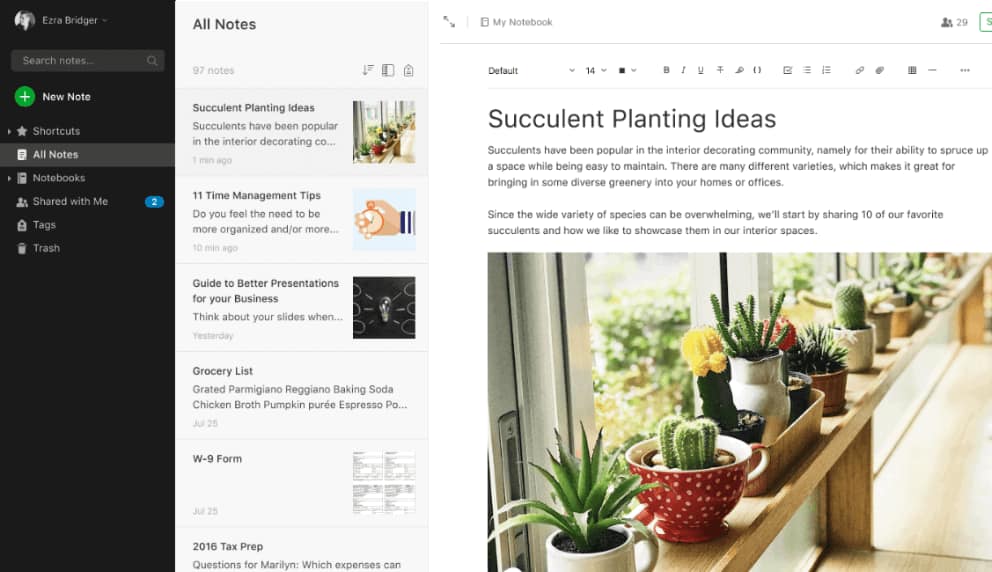The image size is (992, 572).
Task: Click the note title Succulent Planting Ideas
Action: pos(631,119)
